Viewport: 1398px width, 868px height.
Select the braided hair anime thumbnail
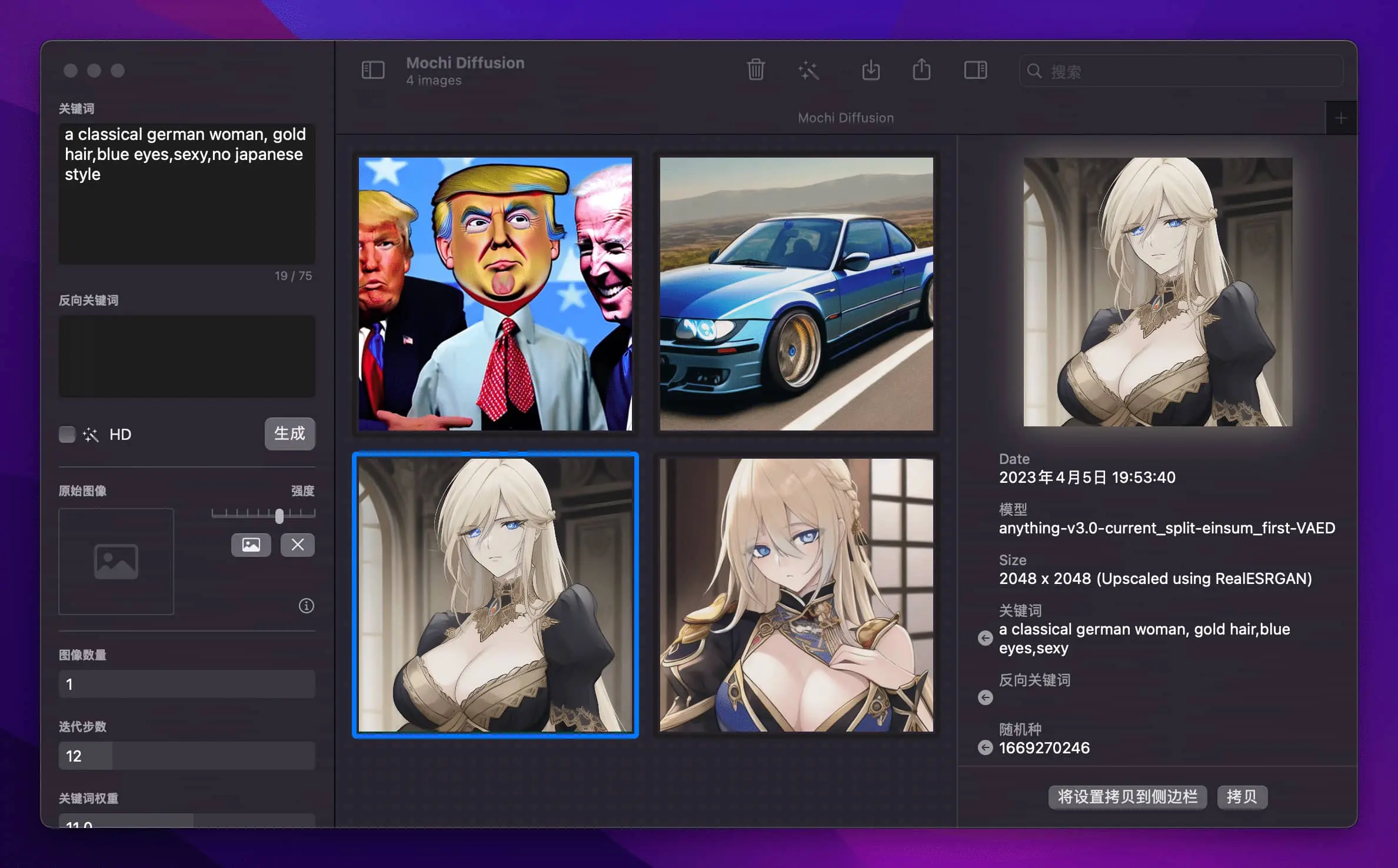(x=796, y=595)
